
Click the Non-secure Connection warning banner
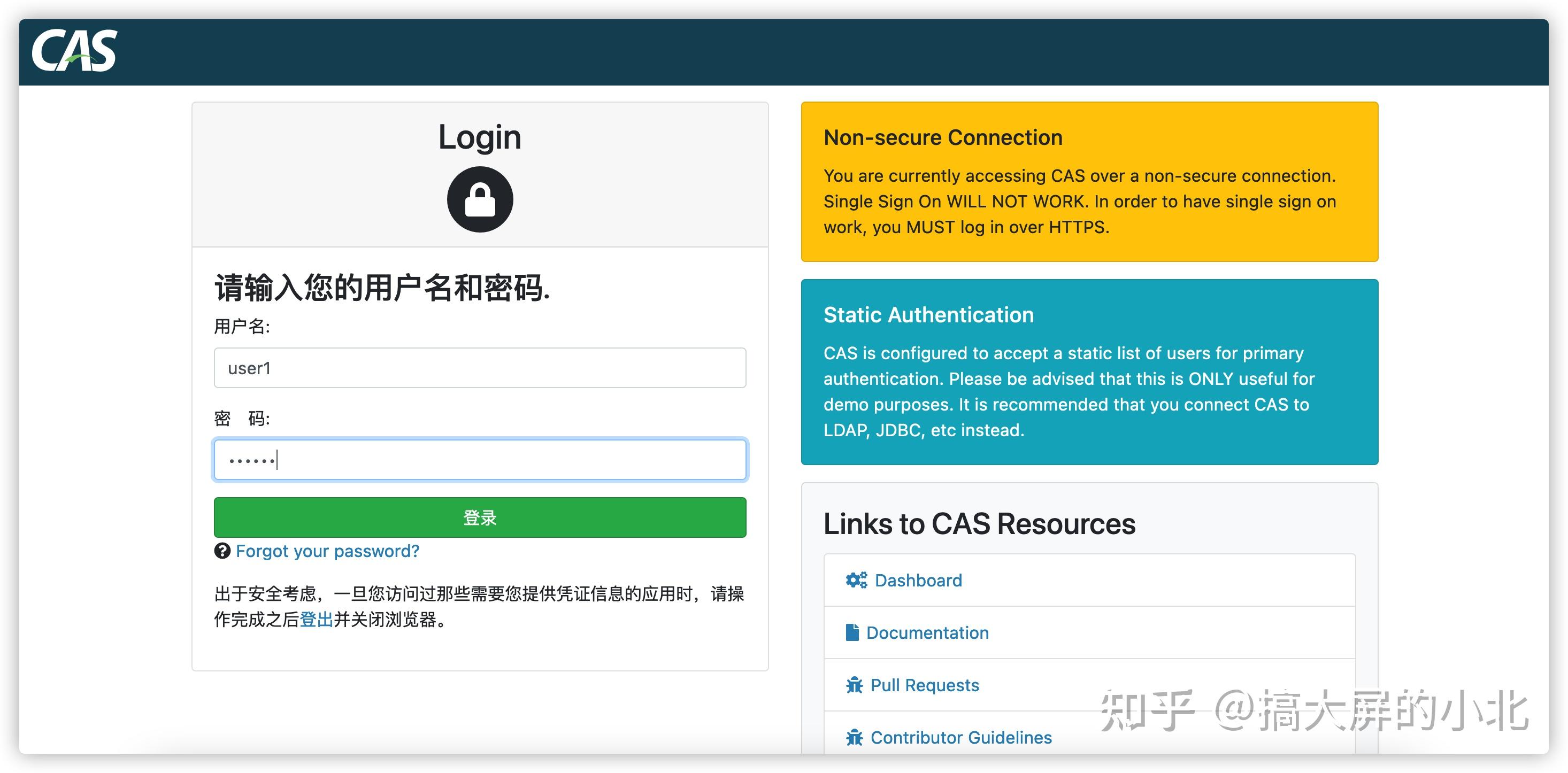(x=1089, y=181)
